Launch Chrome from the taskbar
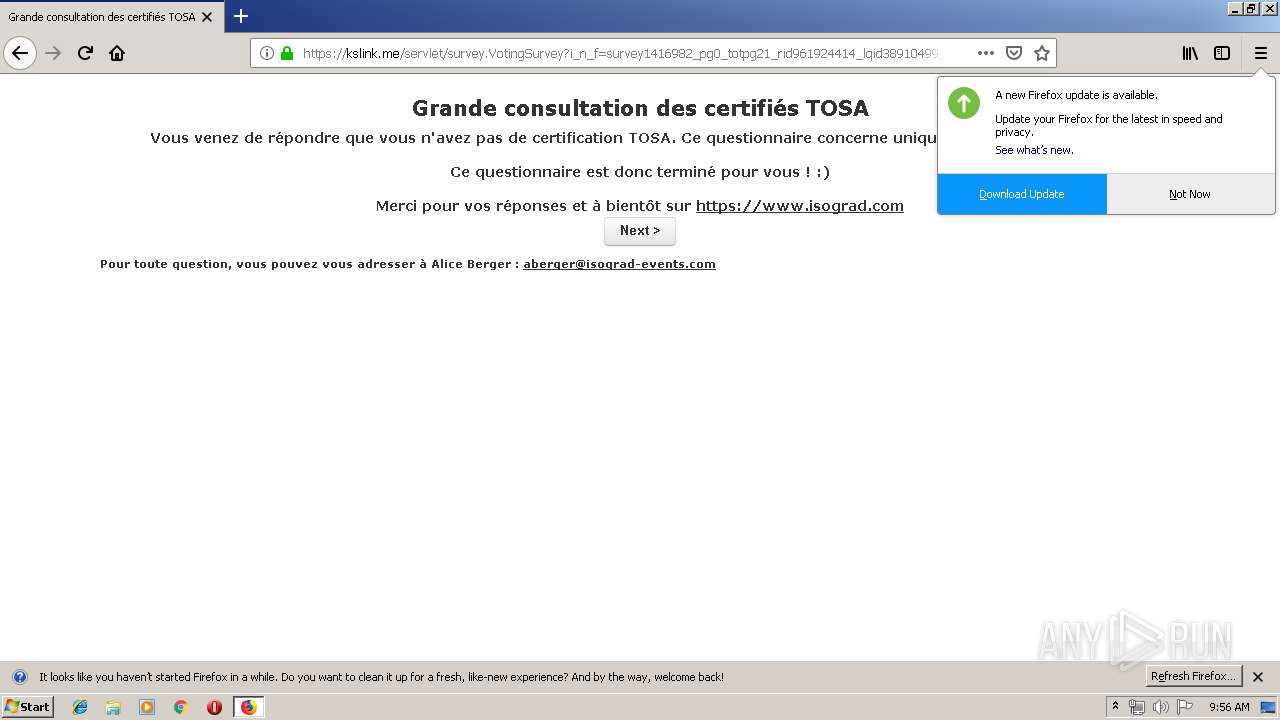1280x720 pixels. tap(181, 707)
